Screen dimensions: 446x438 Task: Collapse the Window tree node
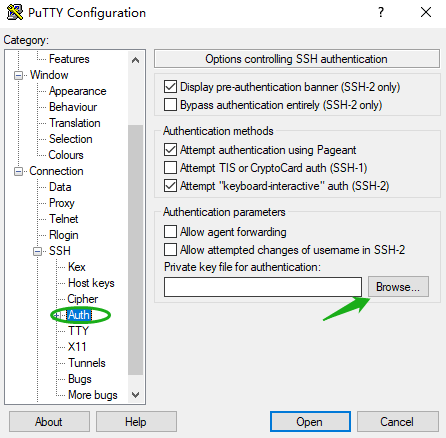18,75
